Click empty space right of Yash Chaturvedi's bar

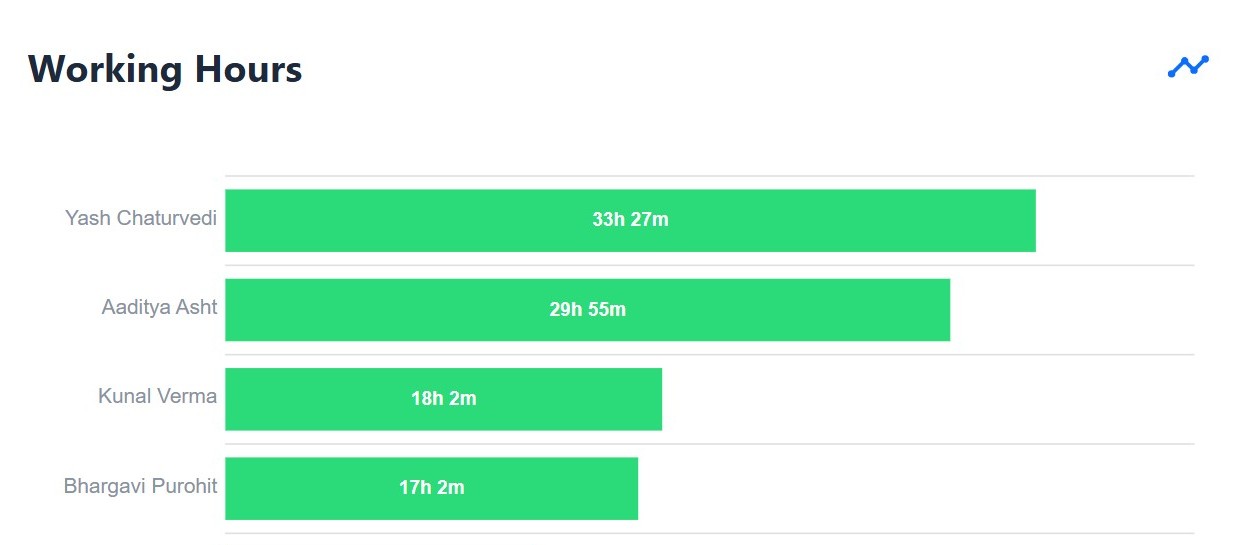[1115, 220]
